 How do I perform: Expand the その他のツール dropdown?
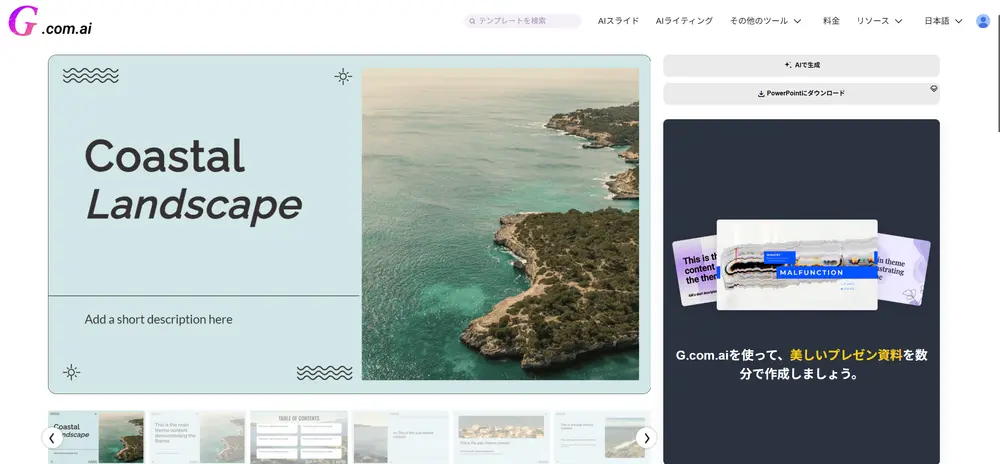(x=765, y=21)
